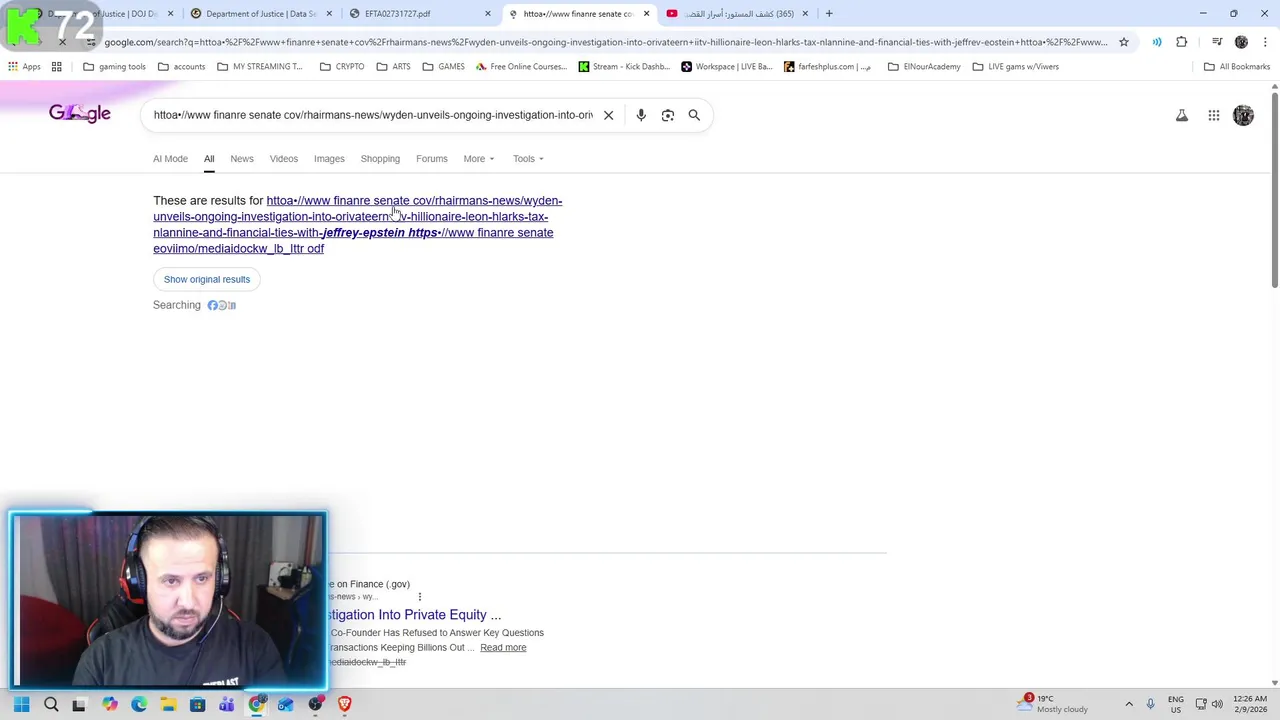Viewport: 1280px width, 720px height.
Task: Open the Google account avatar
Action: pyautogui.click(x=1243, y=115)
